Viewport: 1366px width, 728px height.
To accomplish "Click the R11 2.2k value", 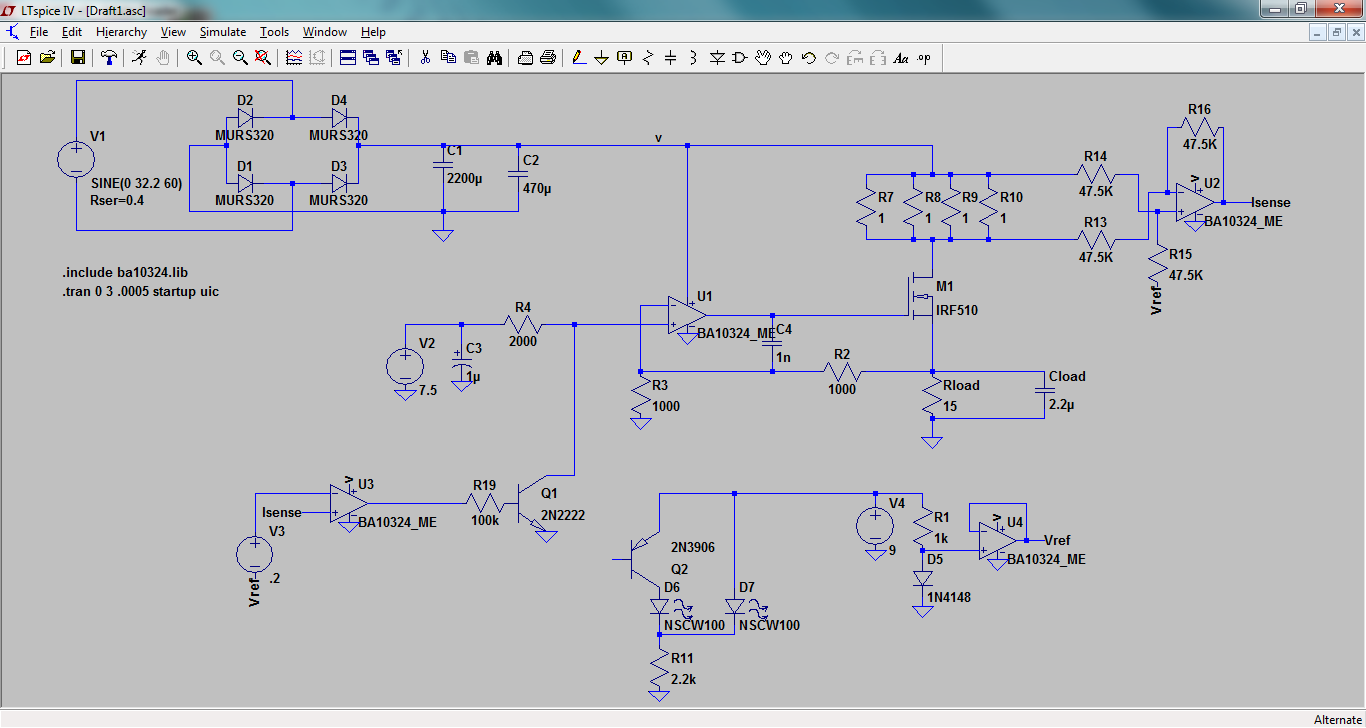I will click(x=684, y=679).
